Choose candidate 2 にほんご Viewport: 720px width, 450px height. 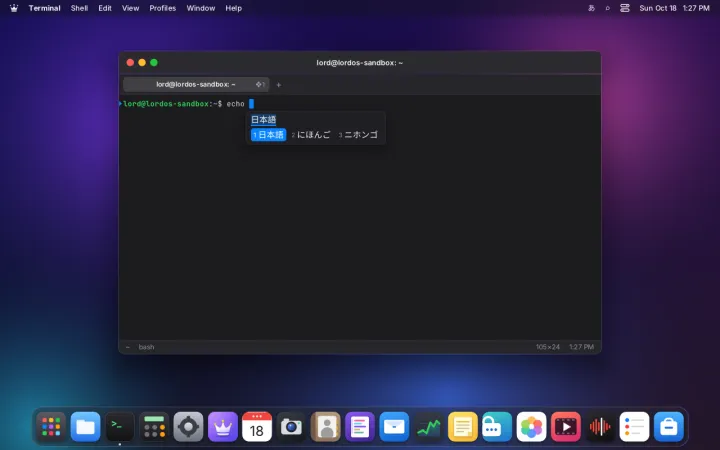tap(311, 135)
